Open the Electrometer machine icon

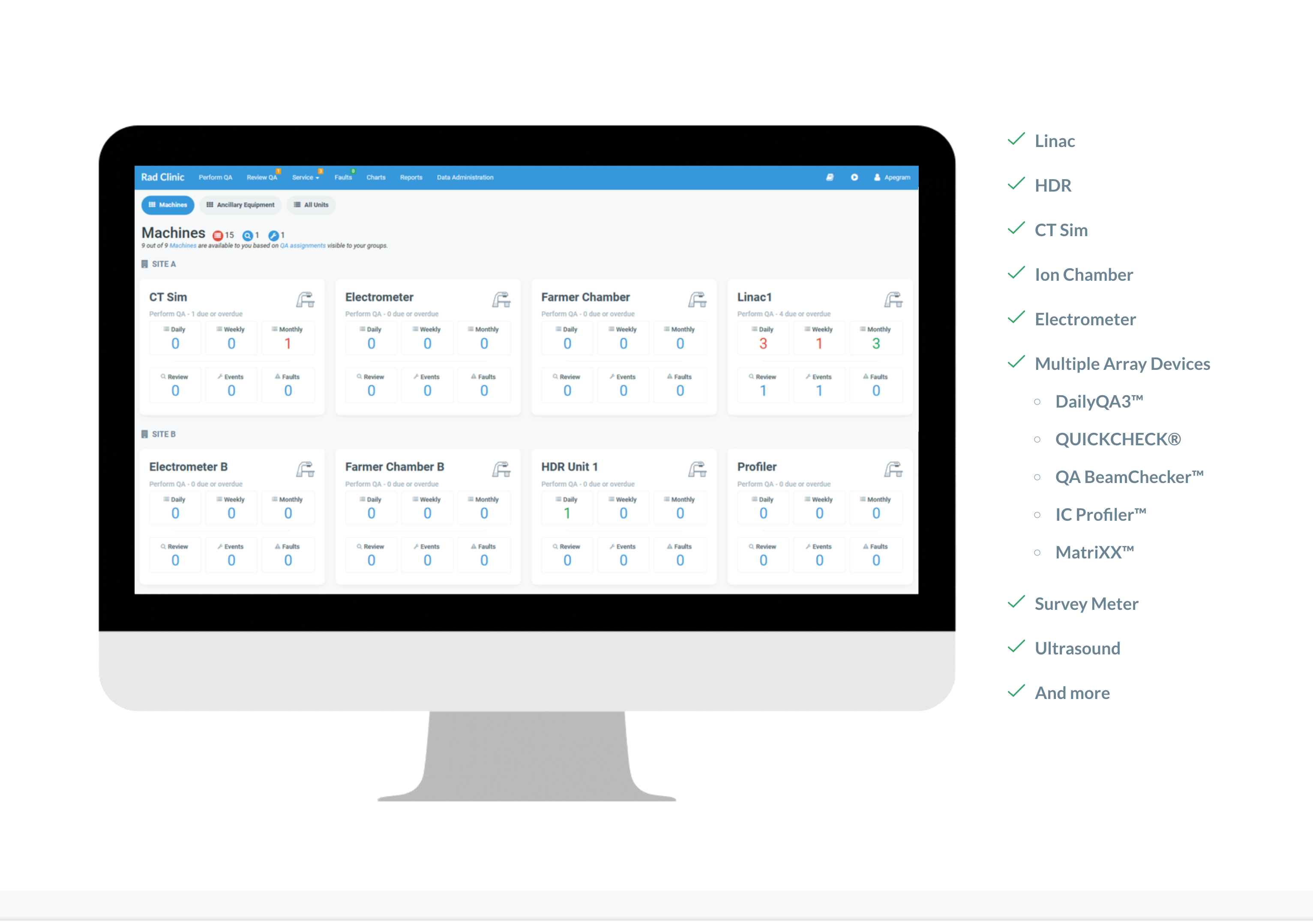click(x=501, y=300)
